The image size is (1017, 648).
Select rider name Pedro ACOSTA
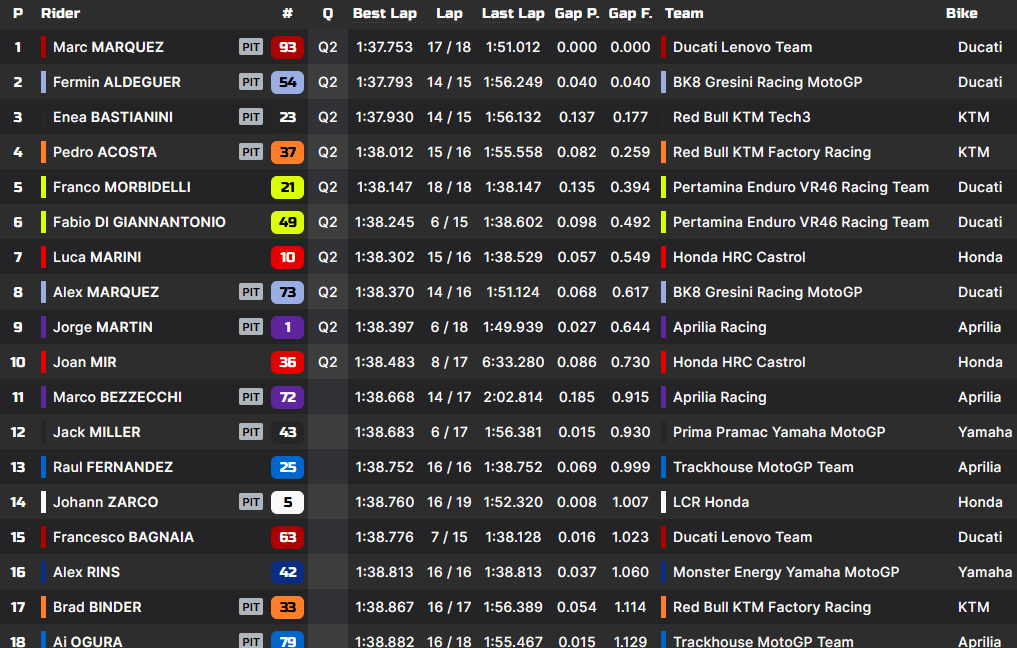coord(104,152)
